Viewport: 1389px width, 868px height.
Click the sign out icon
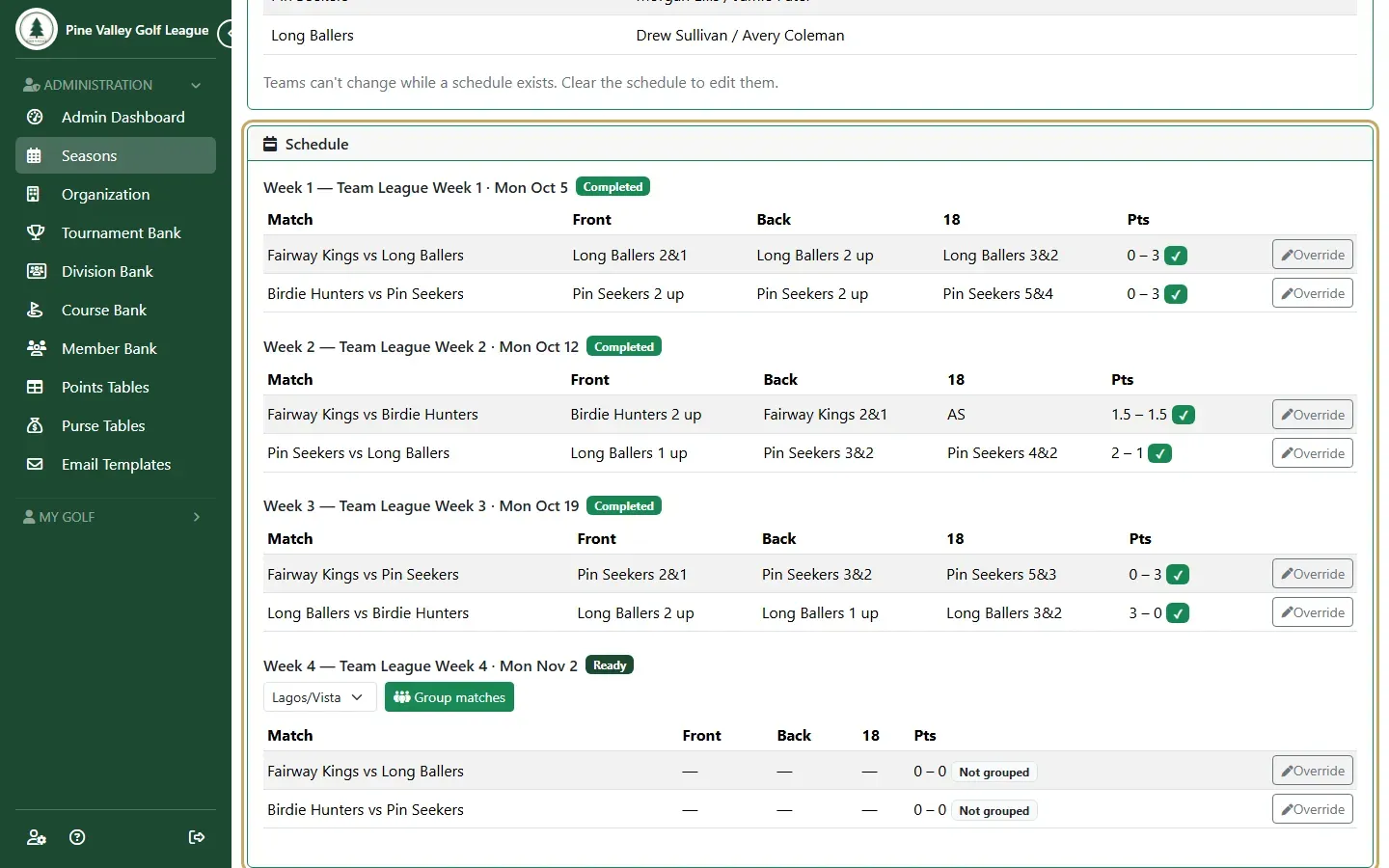tap(197, 837)
